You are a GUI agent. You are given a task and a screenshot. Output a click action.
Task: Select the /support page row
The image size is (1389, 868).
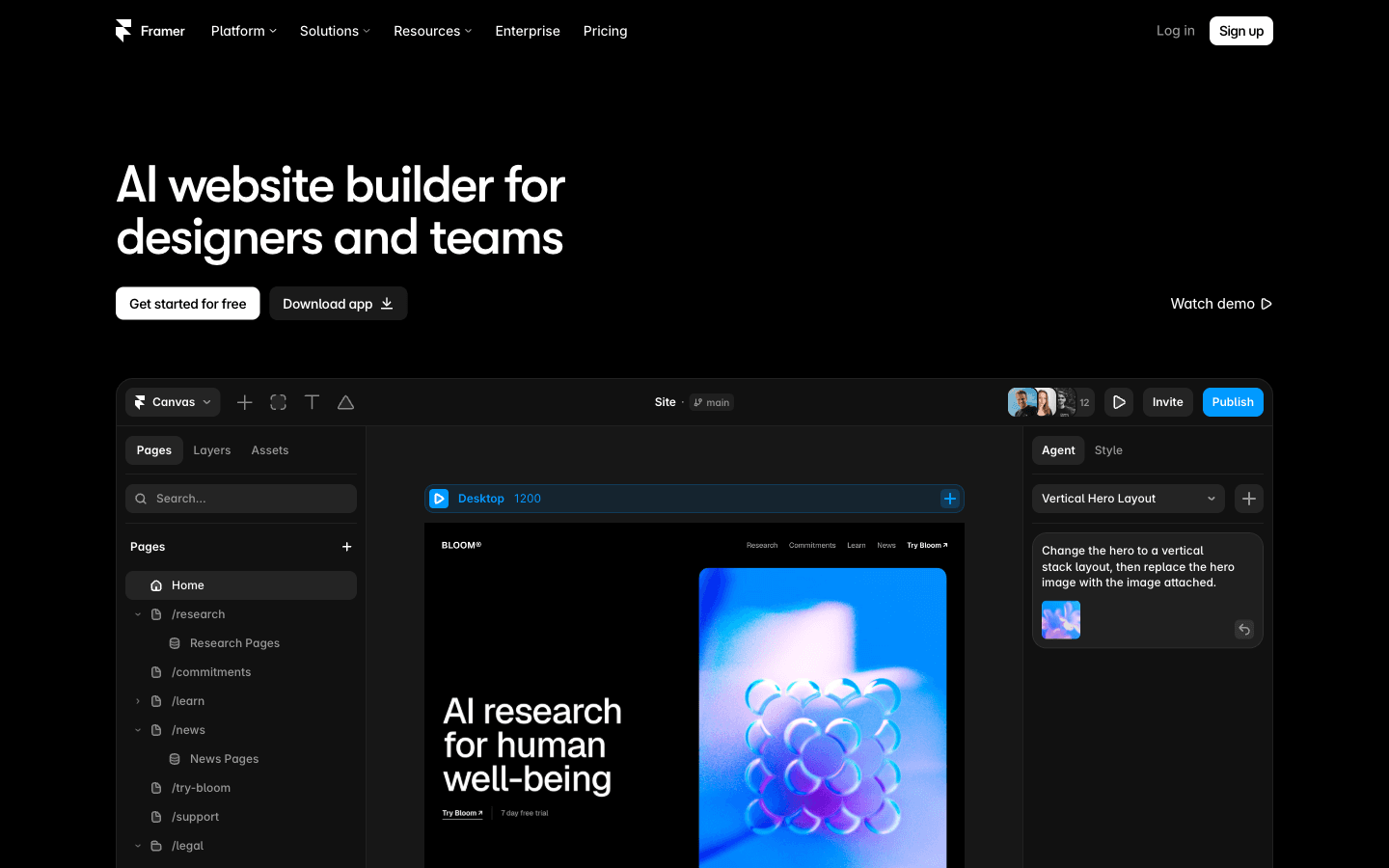[241, 817]
